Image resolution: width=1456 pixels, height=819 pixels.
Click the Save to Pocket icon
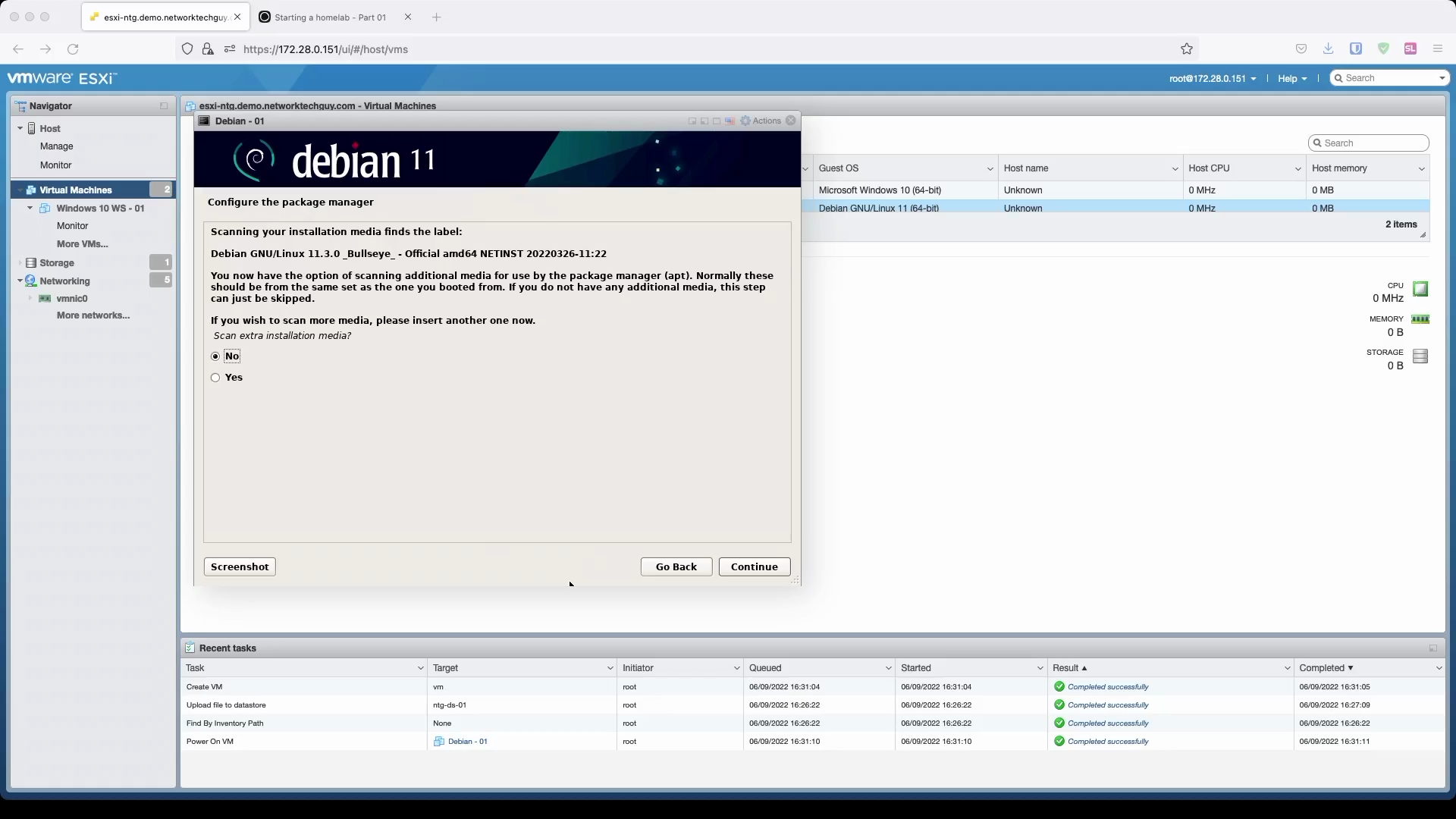coord(1301,49)
